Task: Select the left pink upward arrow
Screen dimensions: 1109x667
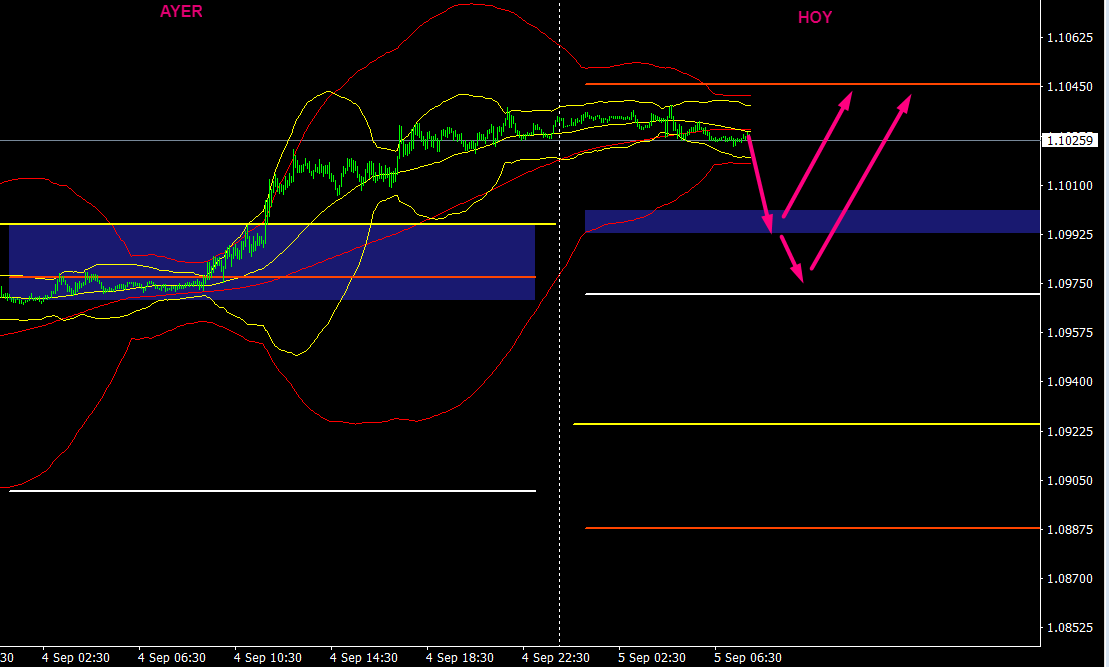Action: tap(816, 155)
